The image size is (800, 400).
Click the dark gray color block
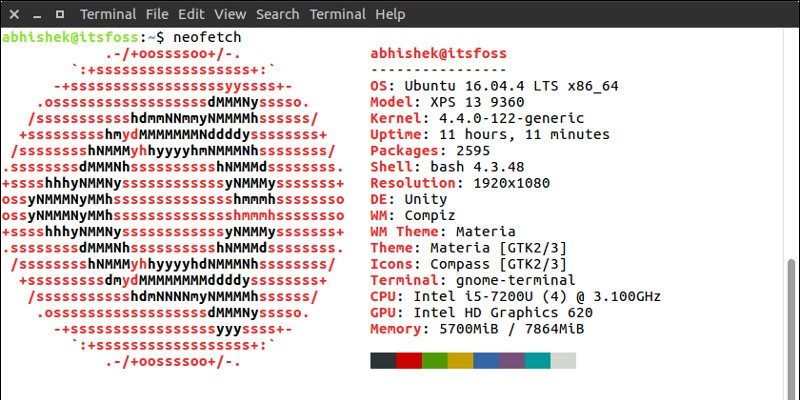(383, 361)
